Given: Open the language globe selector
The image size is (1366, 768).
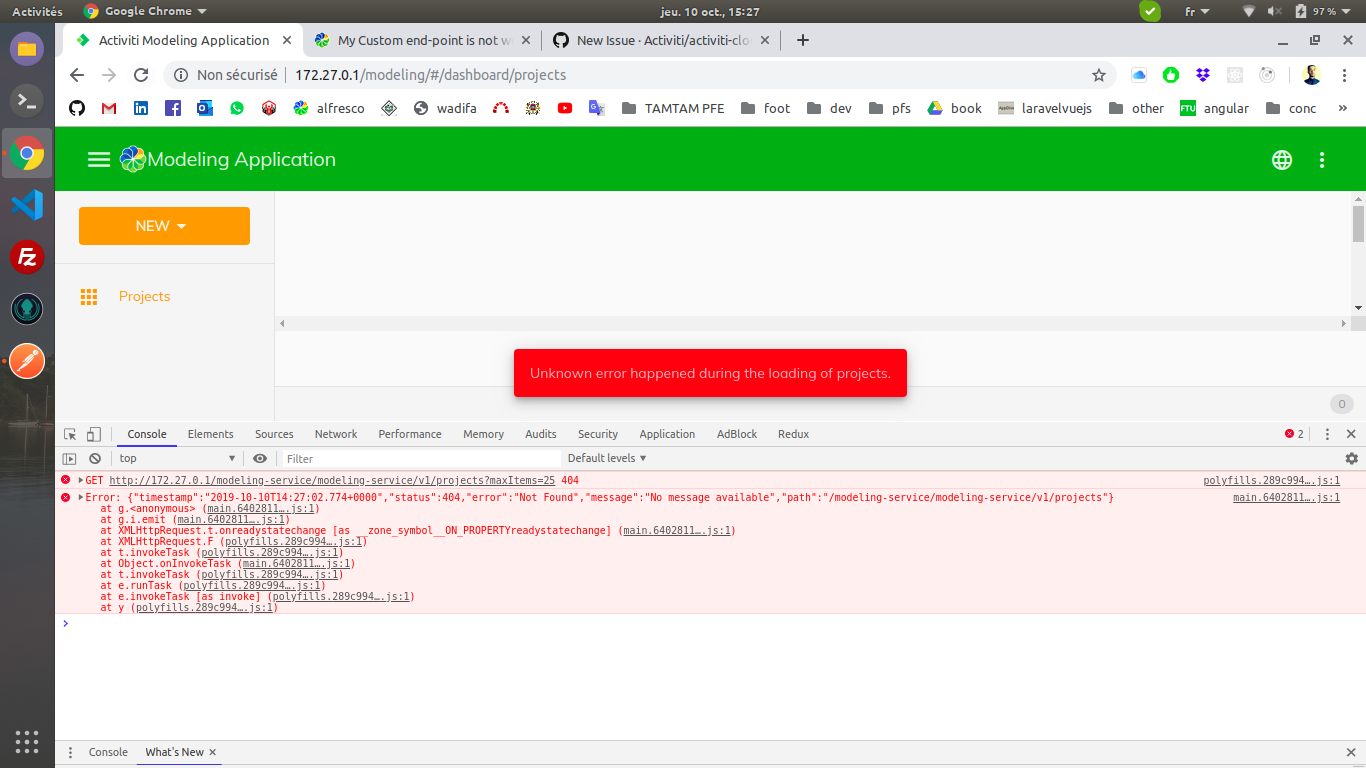Looking at the screenshot, I should click(1282, 160).
